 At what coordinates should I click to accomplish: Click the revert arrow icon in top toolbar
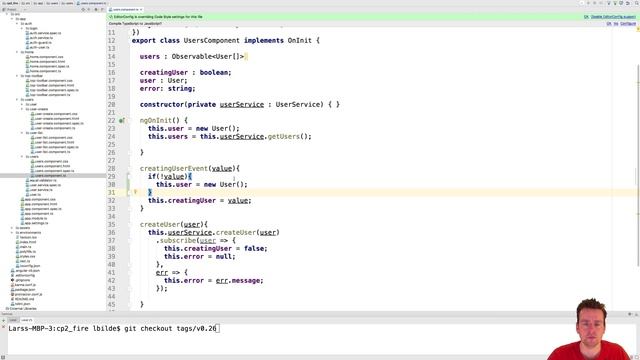point(628,3)
